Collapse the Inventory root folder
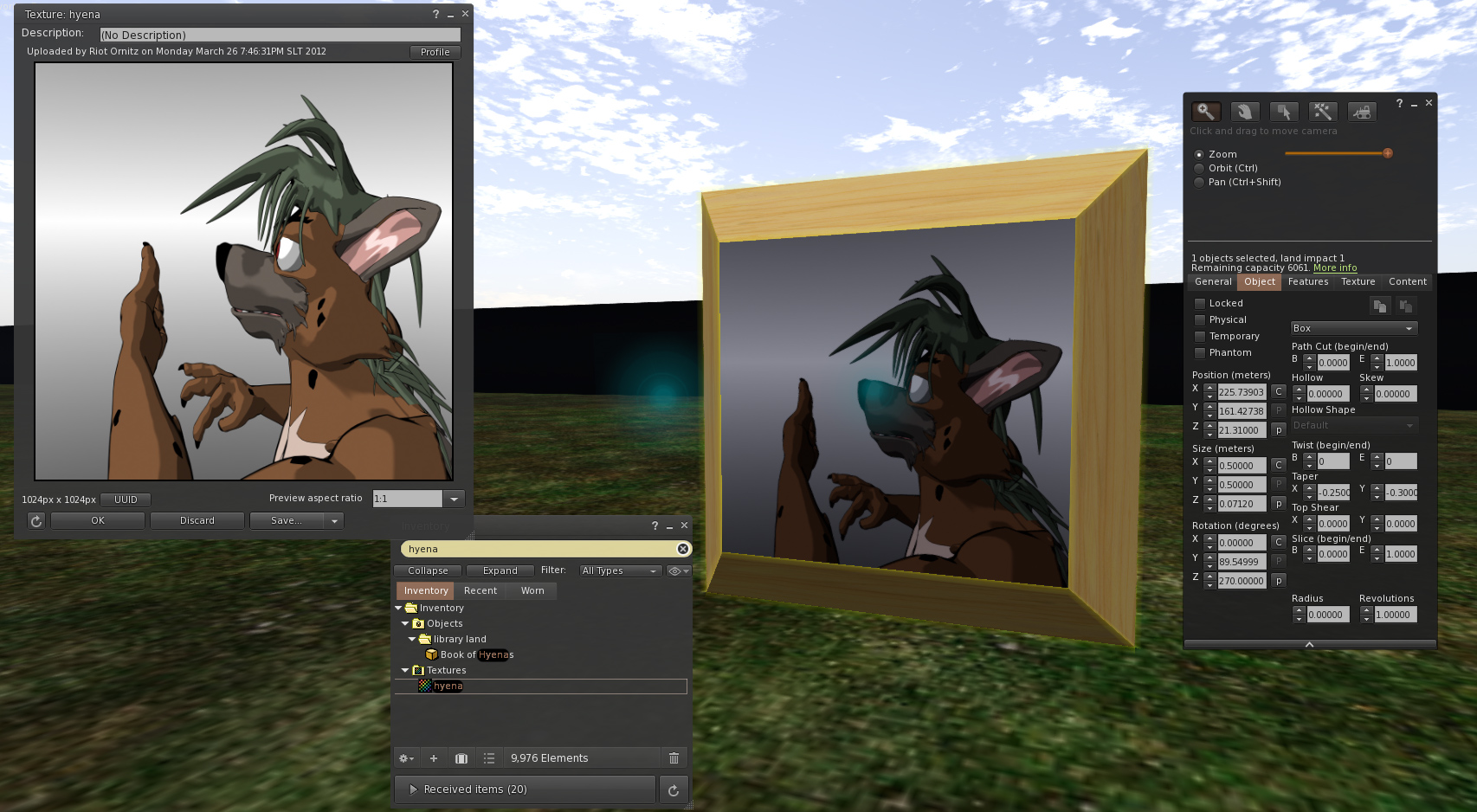1477x812 pixels. [x=398, y=608]
